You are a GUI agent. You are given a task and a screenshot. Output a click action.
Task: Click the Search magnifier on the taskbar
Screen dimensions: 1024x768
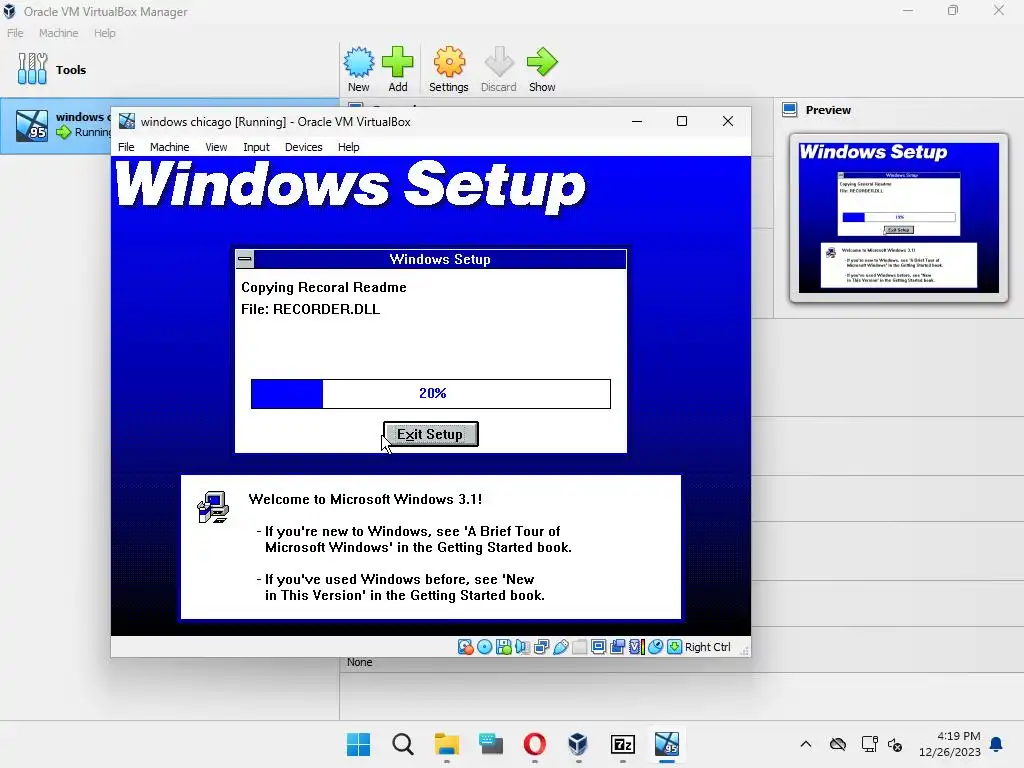(x=402, y=744)
